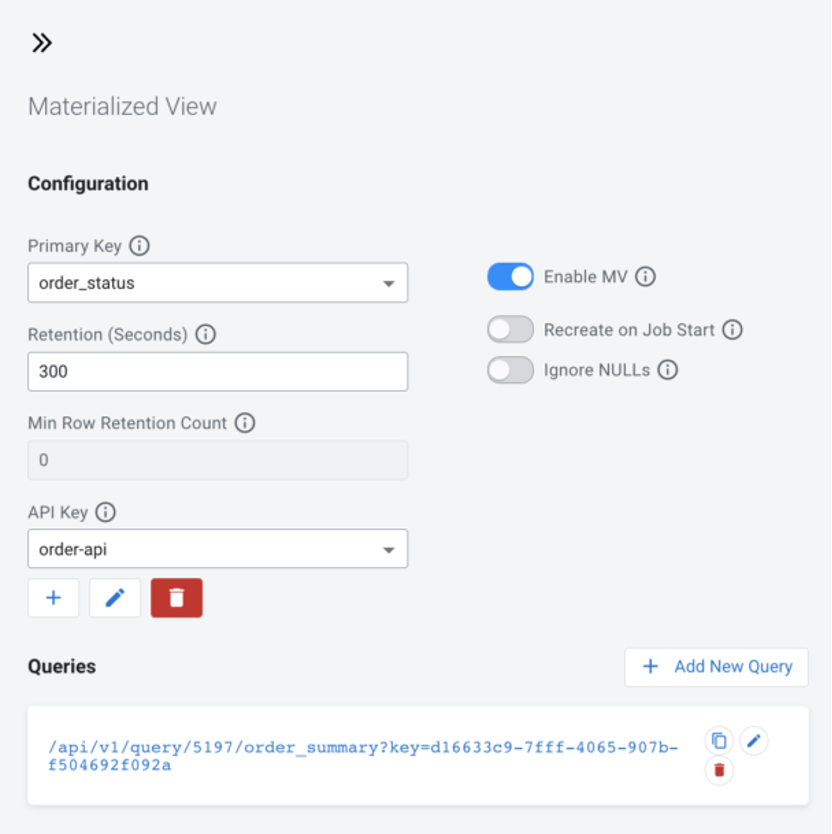Show info icon beside Ignore NULLs
Screen dimensions: 832x834
(x=668, y=370)
